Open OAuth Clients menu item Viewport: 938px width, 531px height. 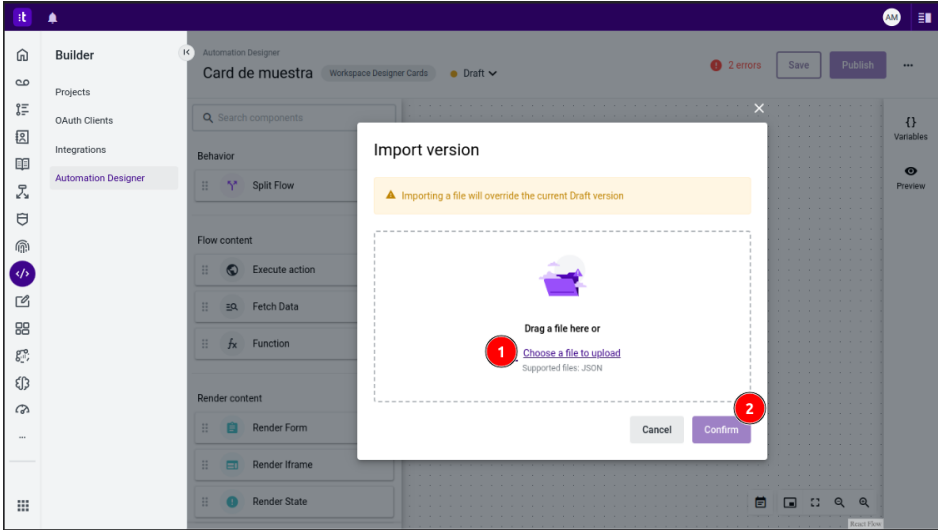(84, 121)
